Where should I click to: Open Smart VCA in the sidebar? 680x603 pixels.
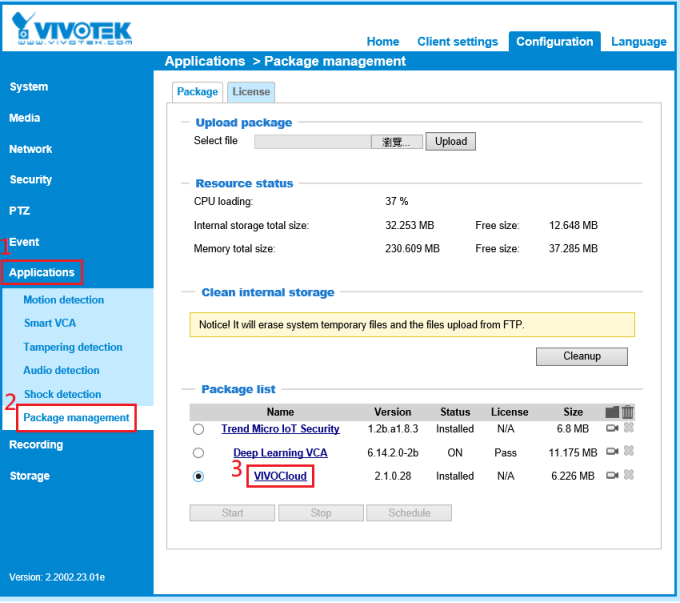(x=50, y=324)
